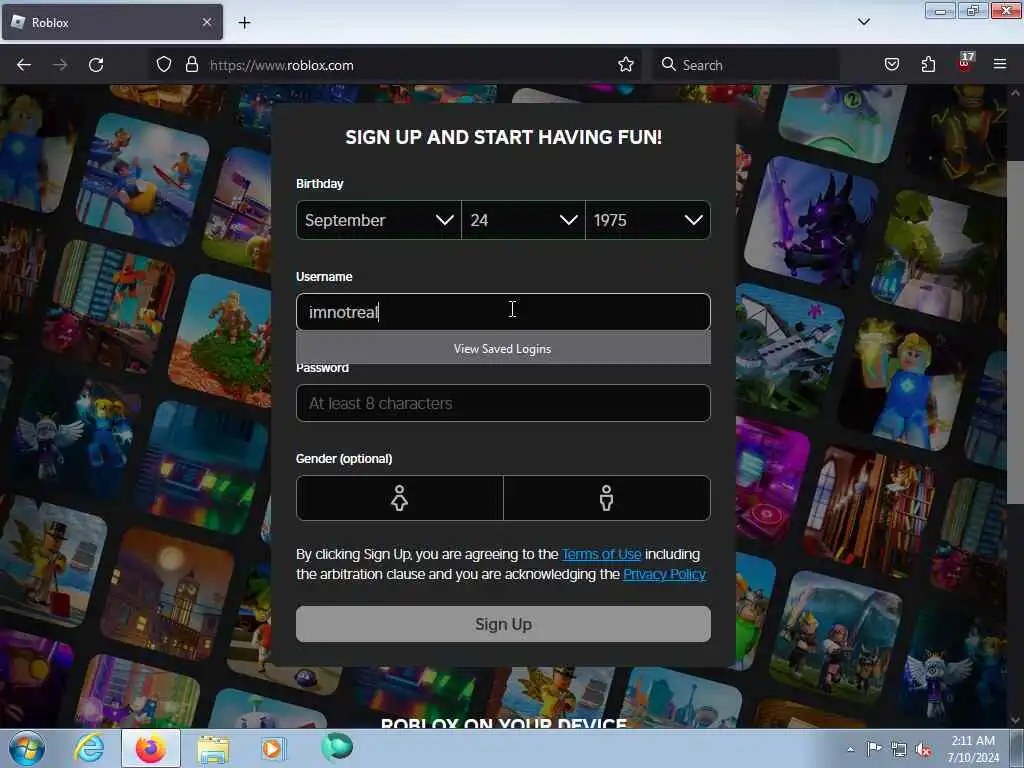Open Windows Media Player taskbar icon
1024x768 pixels.
pyautogui.click(x=274, y=748)
